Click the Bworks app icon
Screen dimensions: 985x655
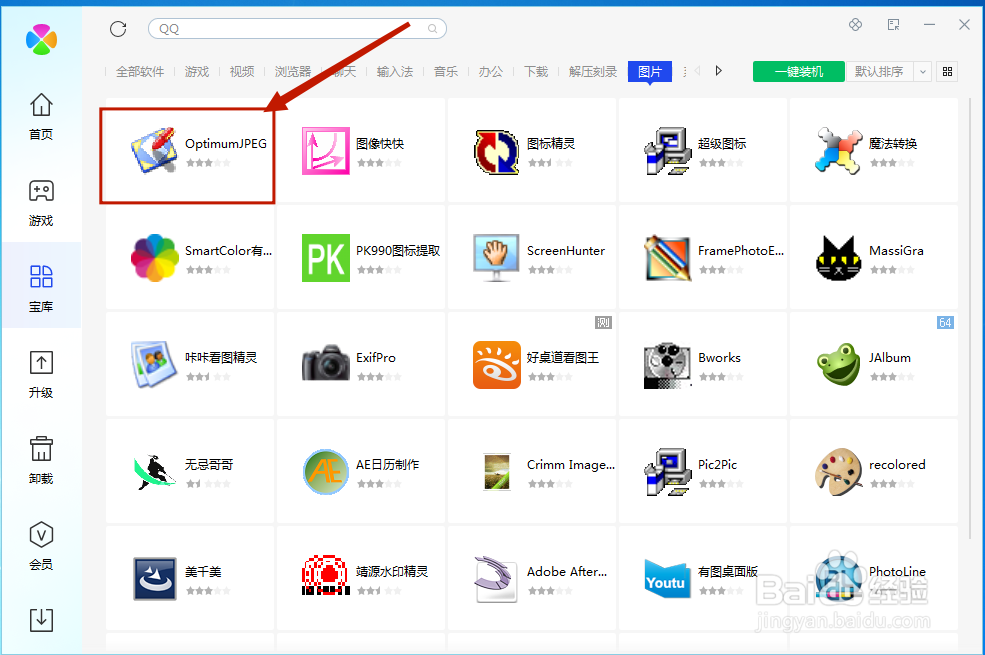coord(668,365)
